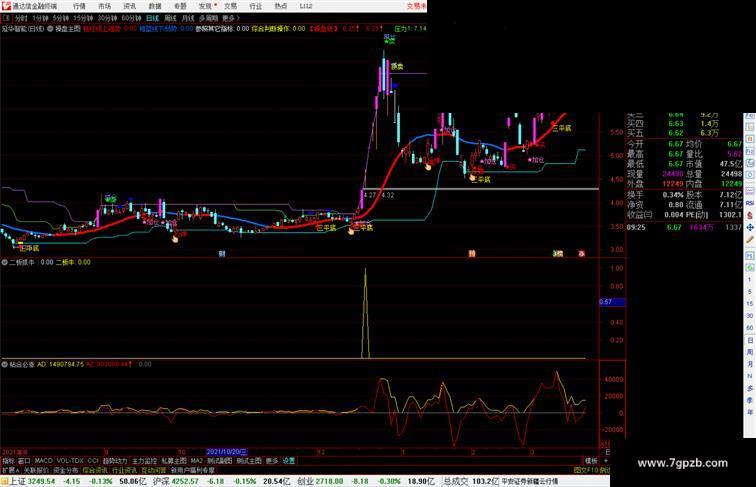
Task: Select 月 period in right sidebar
Action: [750, 364]
